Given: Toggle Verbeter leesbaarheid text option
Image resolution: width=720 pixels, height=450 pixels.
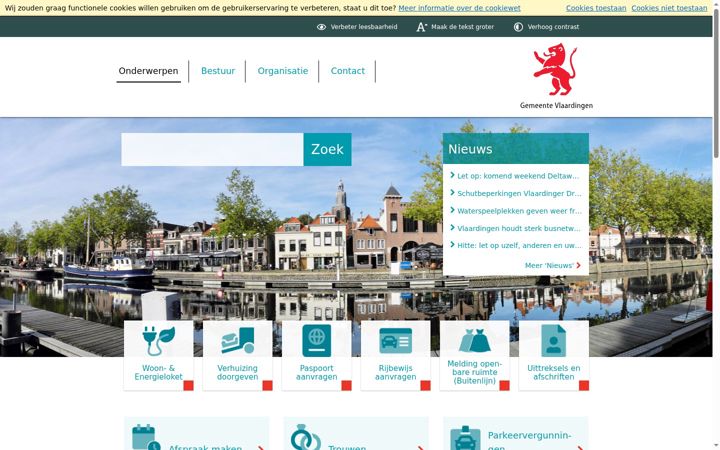Looking at the screenshot, I should pos(364,27).
